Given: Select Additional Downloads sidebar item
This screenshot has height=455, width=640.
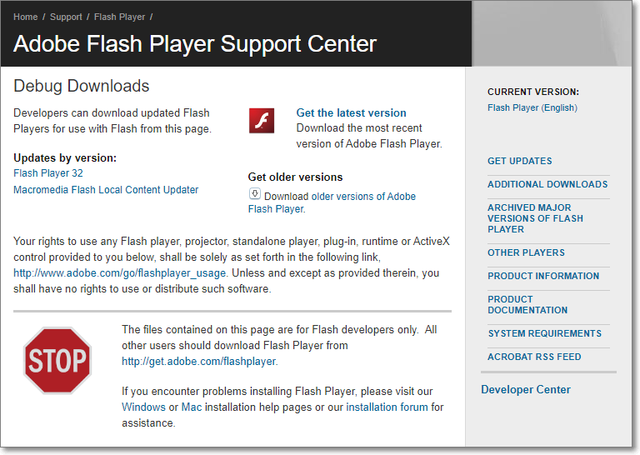Looking at the screenshot, I should 547,184.
